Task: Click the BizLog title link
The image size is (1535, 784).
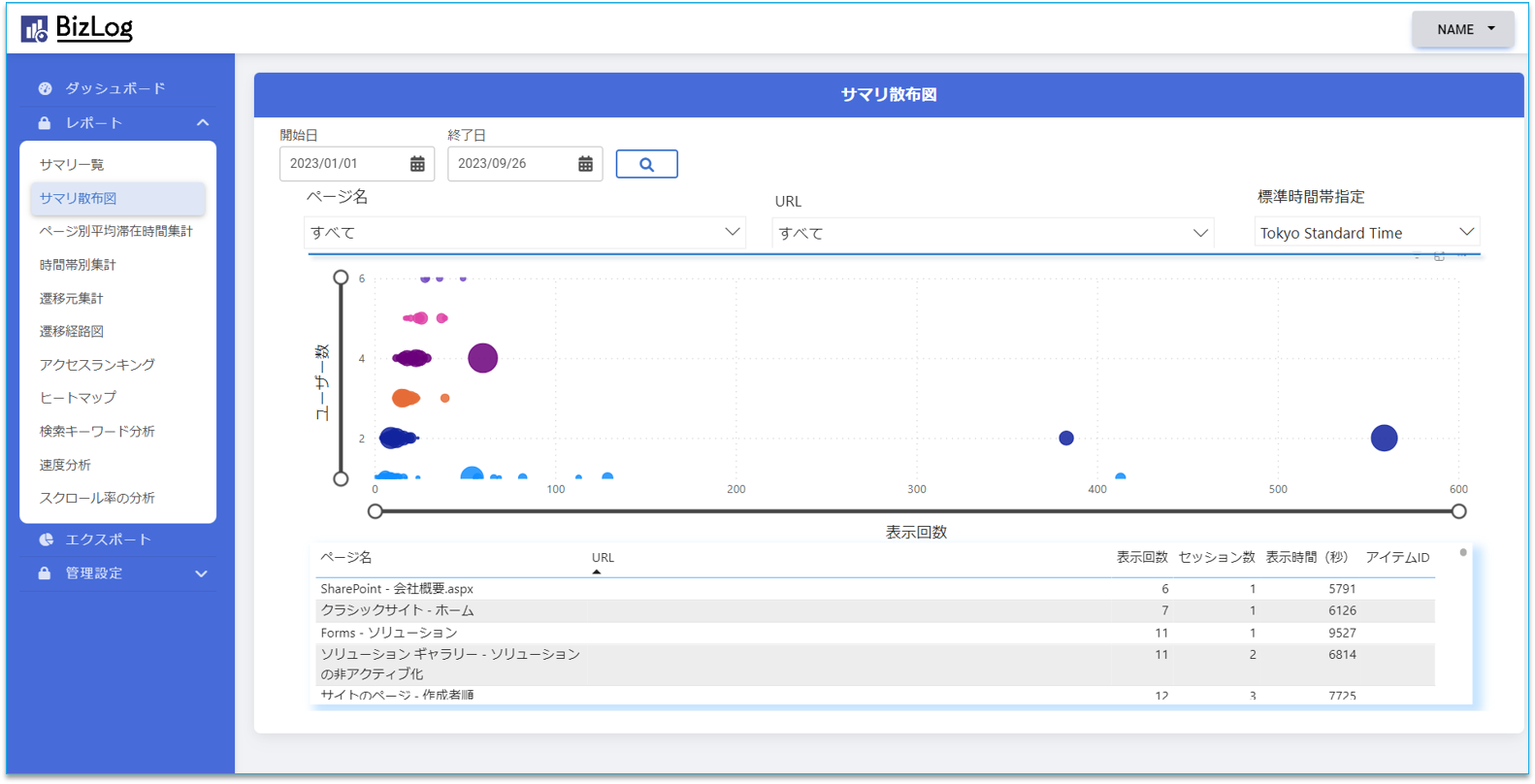Action: tap(94, 28)
